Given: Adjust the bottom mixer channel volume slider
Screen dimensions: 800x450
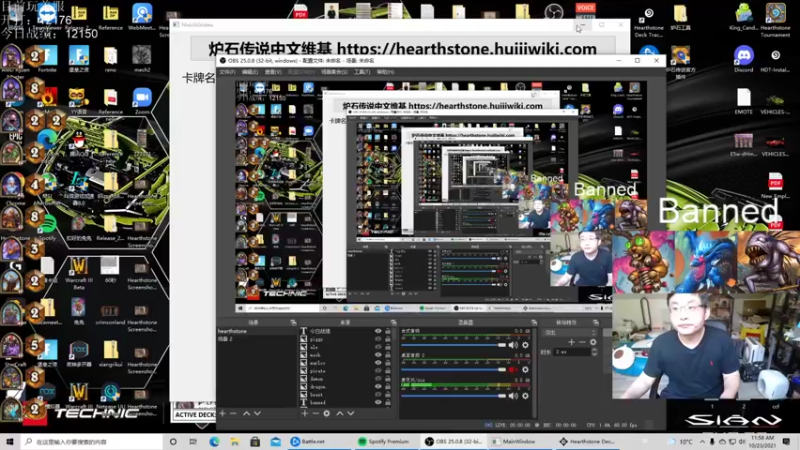Looking at the screenshot, I should click(453, 396).
